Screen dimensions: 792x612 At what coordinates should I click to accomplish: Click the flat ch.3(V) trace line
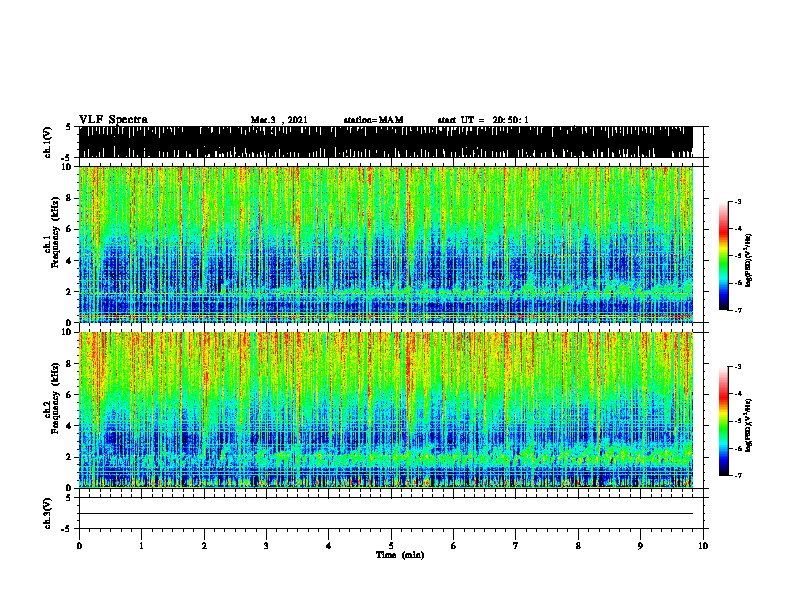pyautogui.click(x=386, y=514)
